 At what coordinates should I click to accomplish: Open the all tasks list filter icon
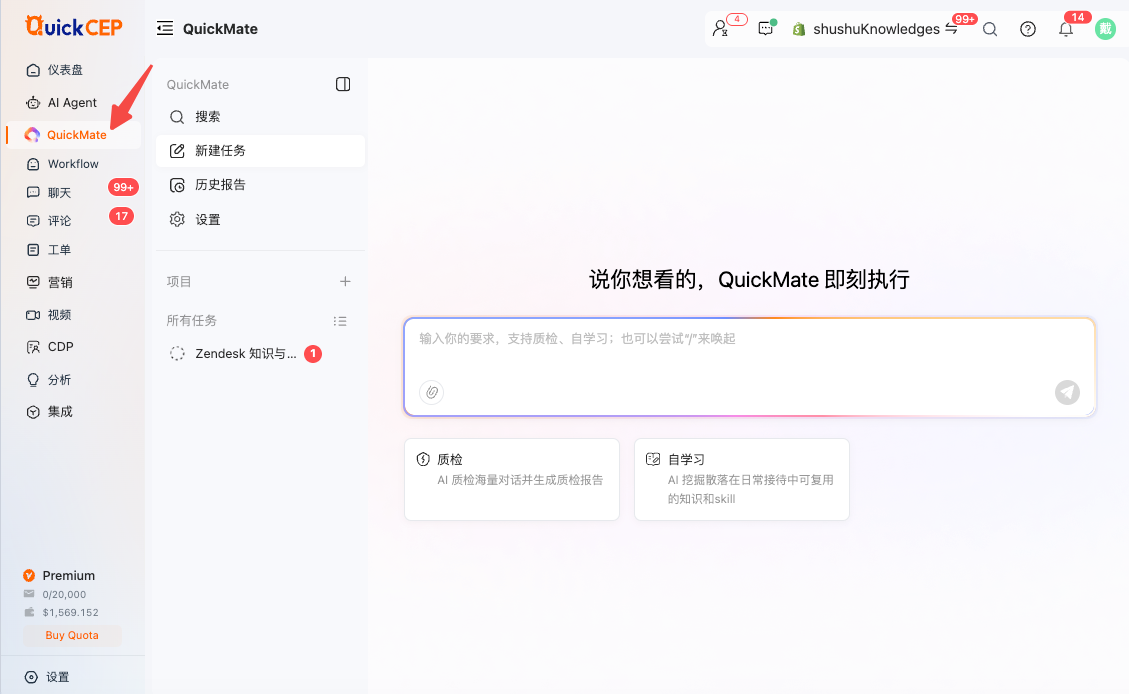click(340, 321)
